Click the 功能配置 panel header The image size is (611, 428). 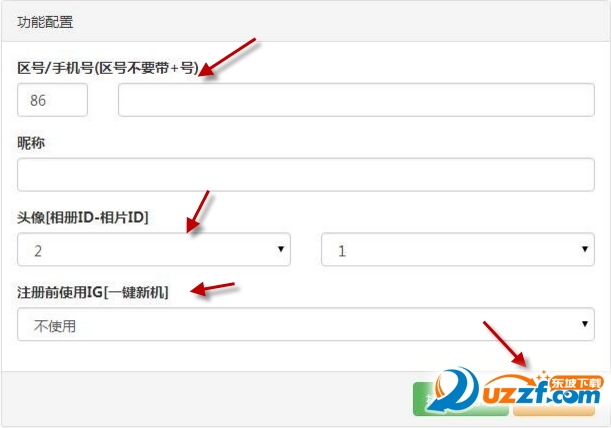pos(45,22)
